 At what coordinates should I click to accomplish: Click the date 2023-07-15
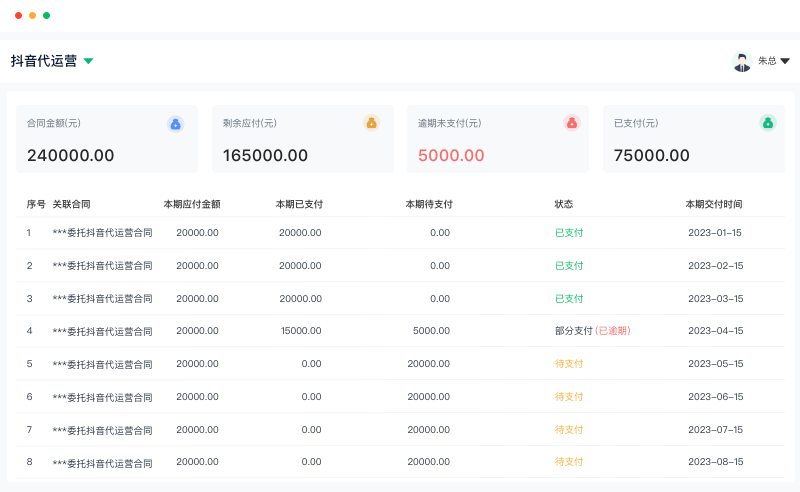[715, 430]
